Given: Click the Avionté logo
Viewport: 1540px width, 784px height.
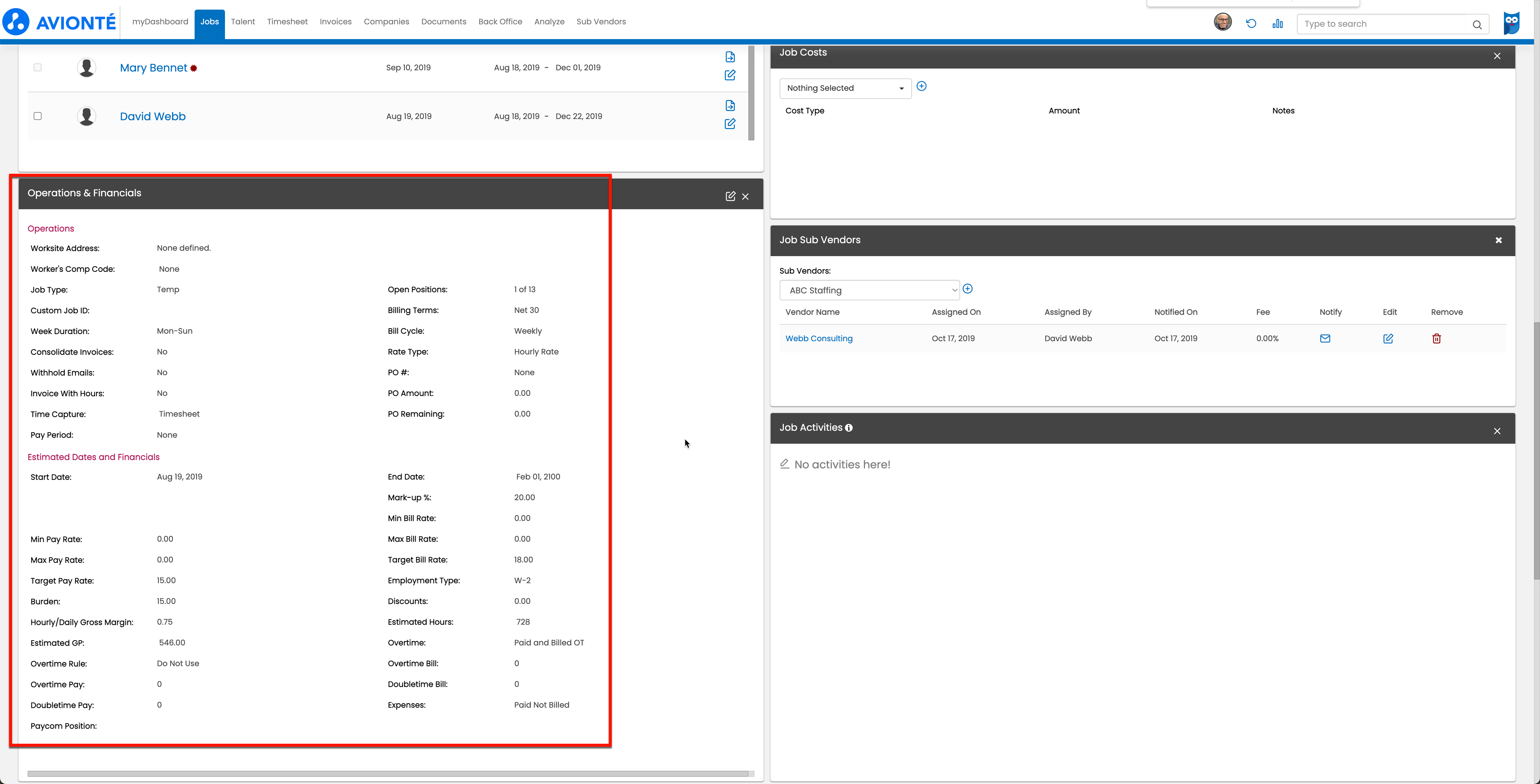Looking at the screenshot, I should click(x=60, y=22).
